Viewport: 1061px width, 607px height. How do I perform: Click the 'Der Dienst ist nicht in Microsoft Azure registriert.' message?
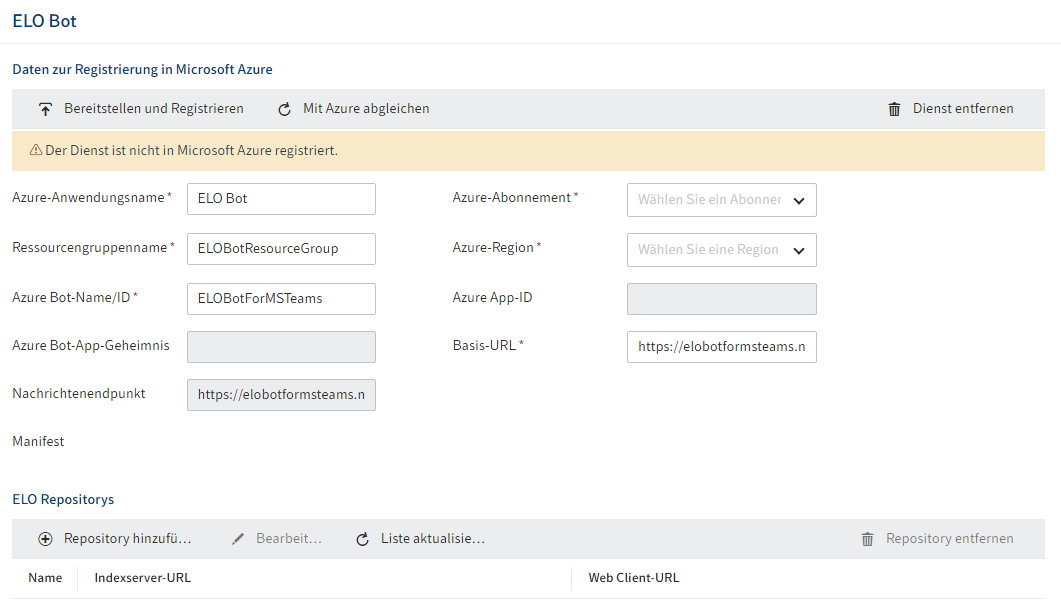tap(191, 150)
